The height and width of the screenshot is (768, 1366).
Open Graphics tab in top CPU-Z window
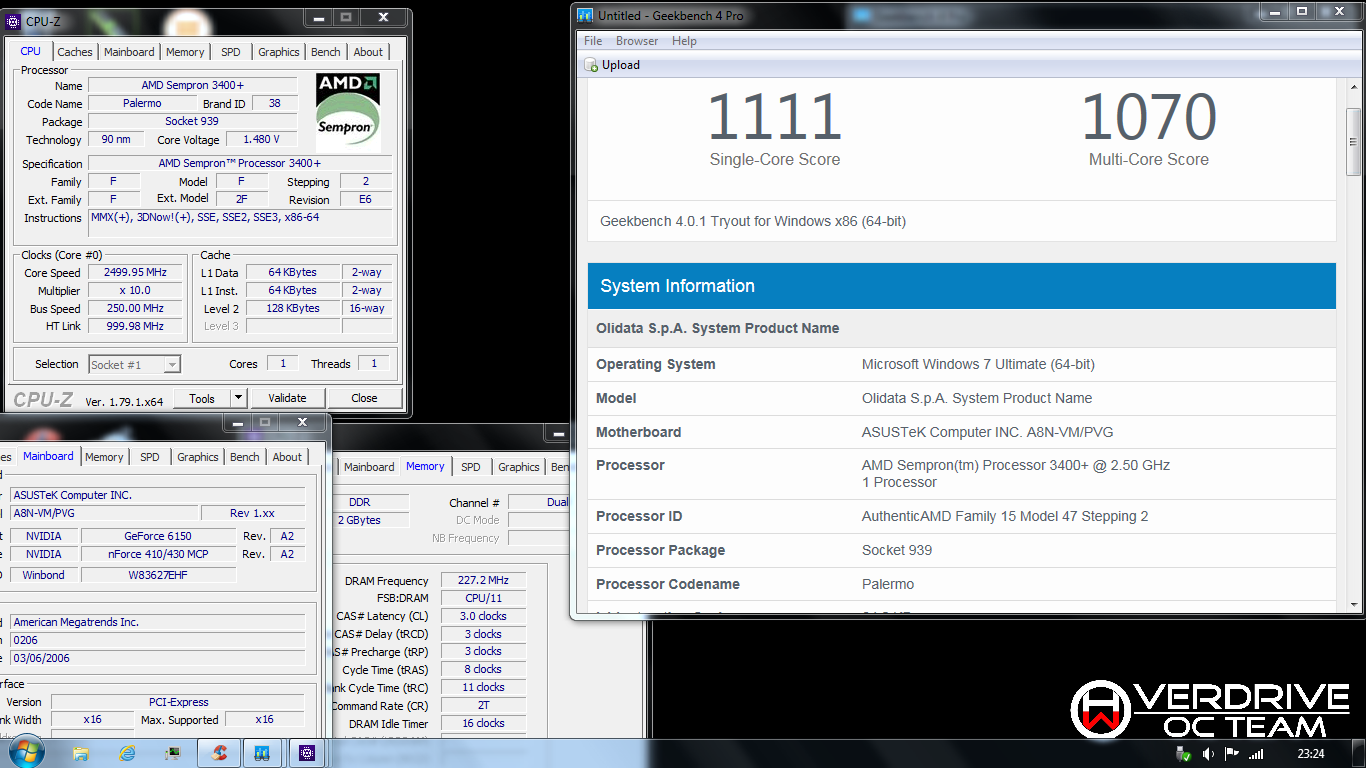278,52
